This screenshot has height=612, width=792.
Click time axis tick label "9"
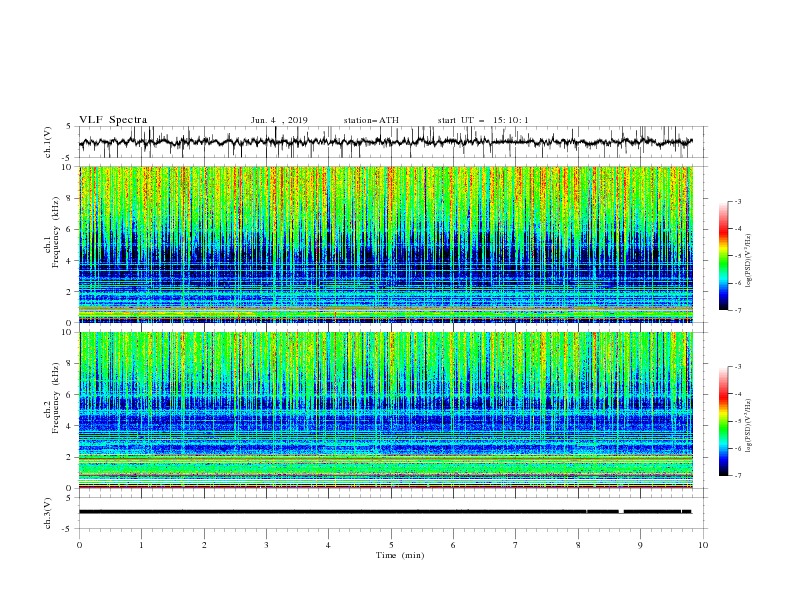click(640, 545)
